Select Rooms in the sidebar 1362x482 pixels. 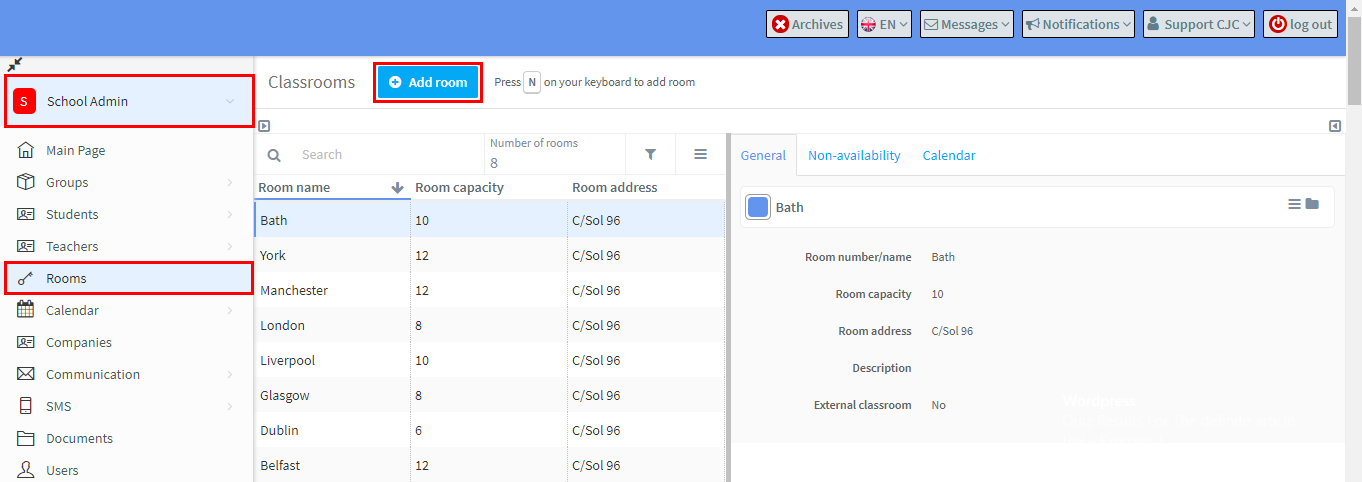(x=129, y=278)
